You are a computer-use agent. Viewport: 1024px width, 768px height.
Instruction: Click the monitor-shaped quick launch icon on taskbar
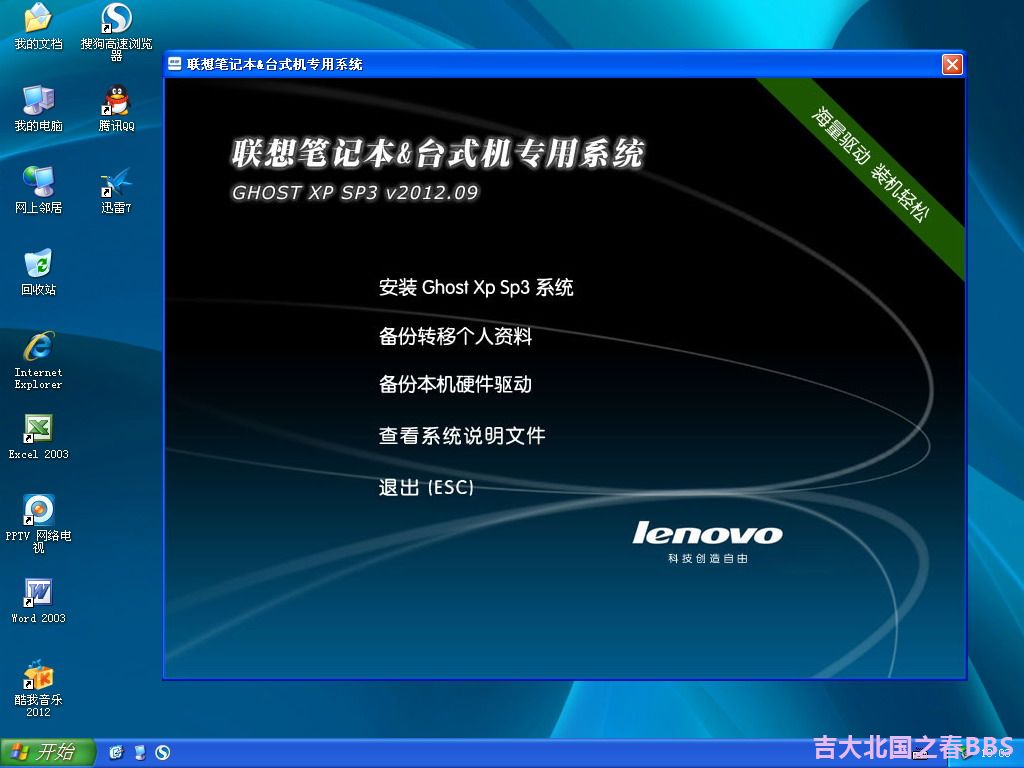(x=140, y=752)
